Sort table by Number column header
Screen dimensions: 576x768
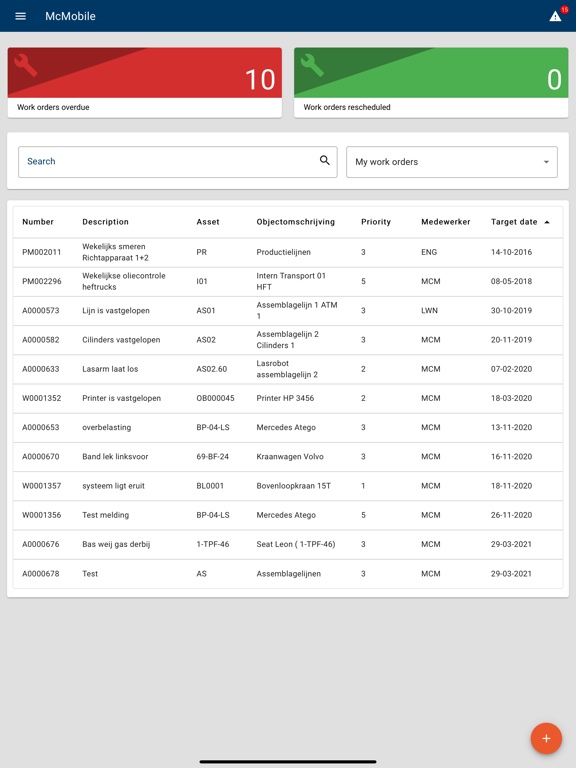(38, 222)
